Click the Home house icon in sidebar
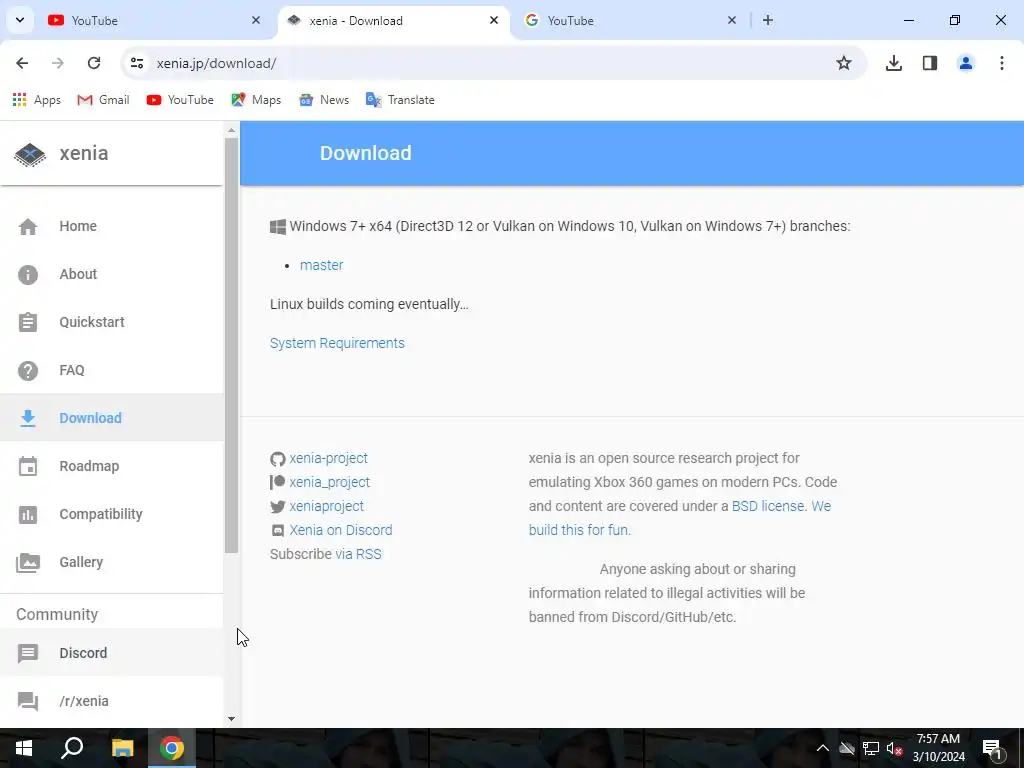 (27, 227)
